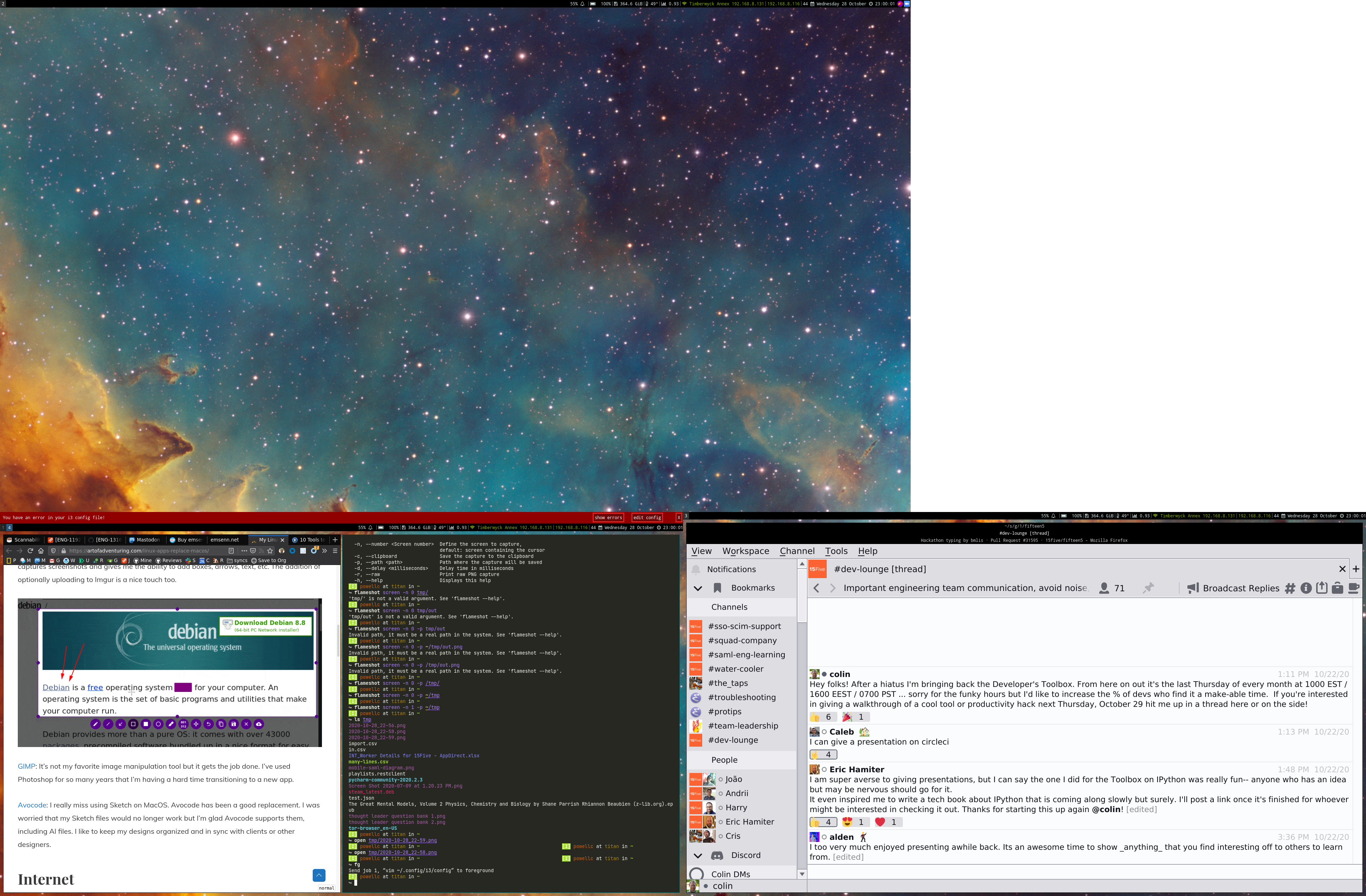Open the GIMP link in the article

pyautogui.click(x=26, y=766)
